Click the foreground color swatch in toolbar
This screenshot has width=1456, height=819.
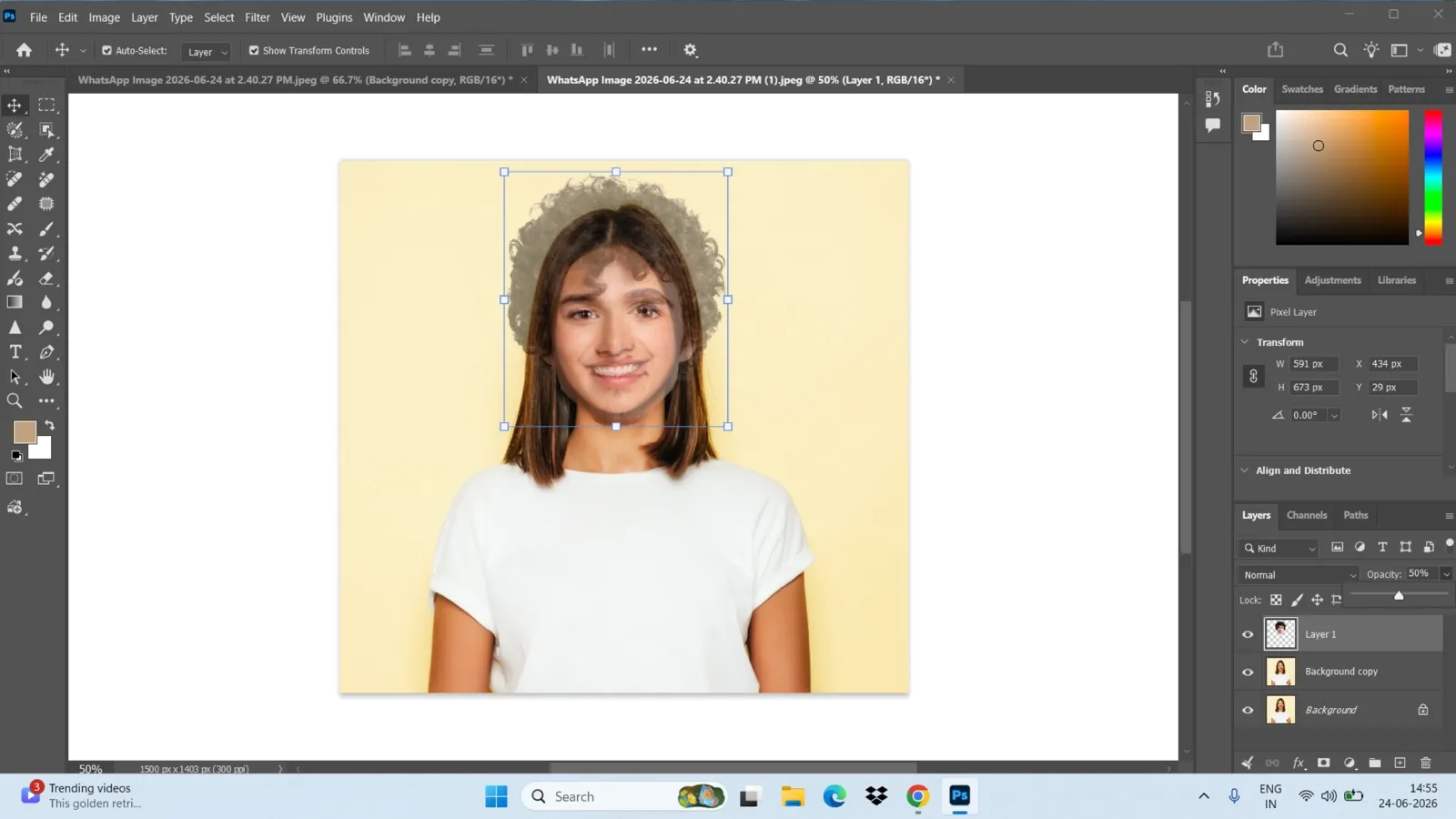[25, 431]
